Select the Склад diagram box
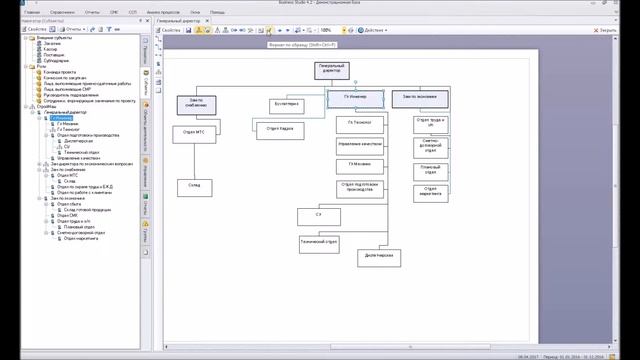This screenshot has height=360, width=640. (195, 188)
